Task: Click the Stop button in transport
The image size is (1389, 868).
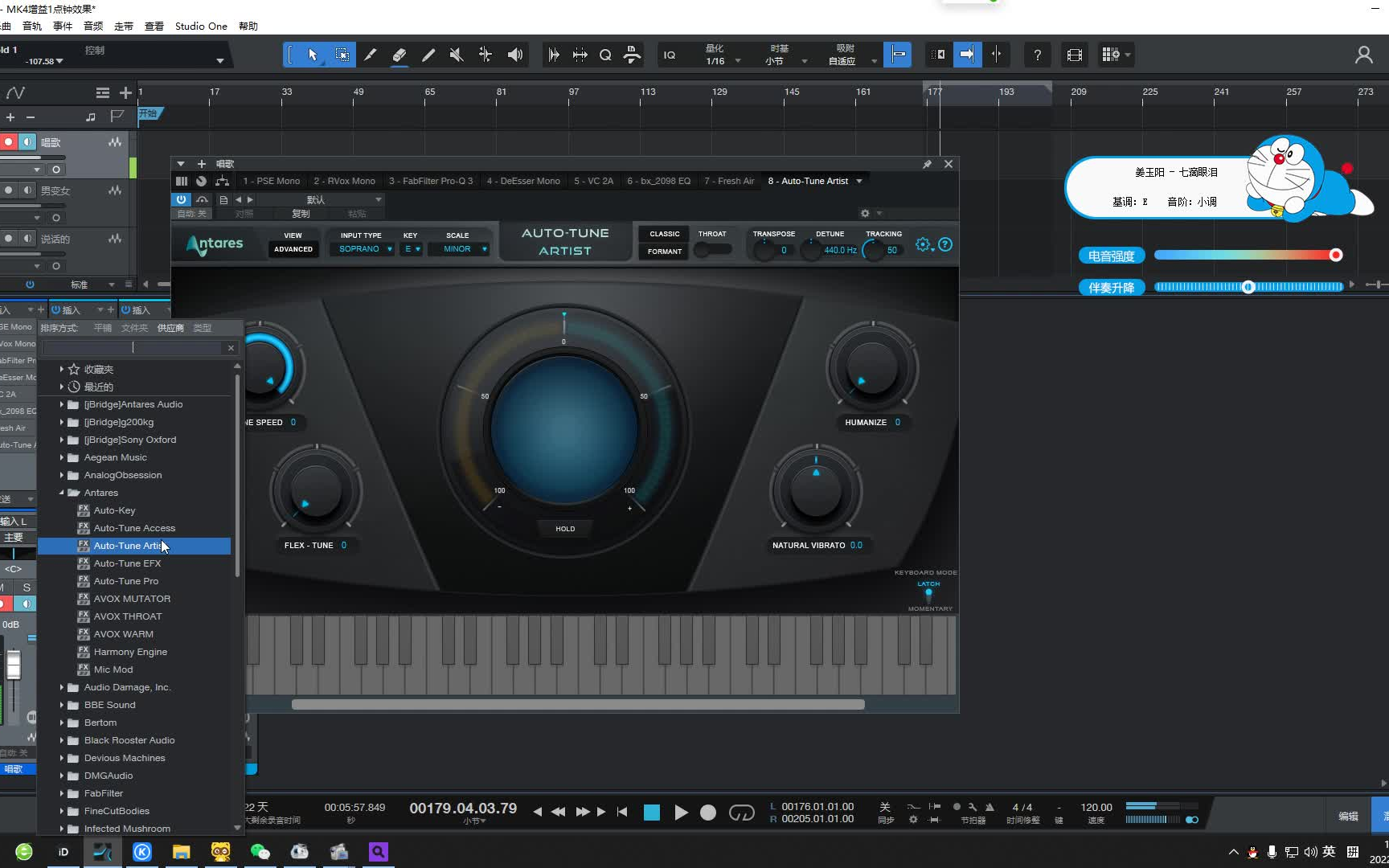Action: point(652,813)
